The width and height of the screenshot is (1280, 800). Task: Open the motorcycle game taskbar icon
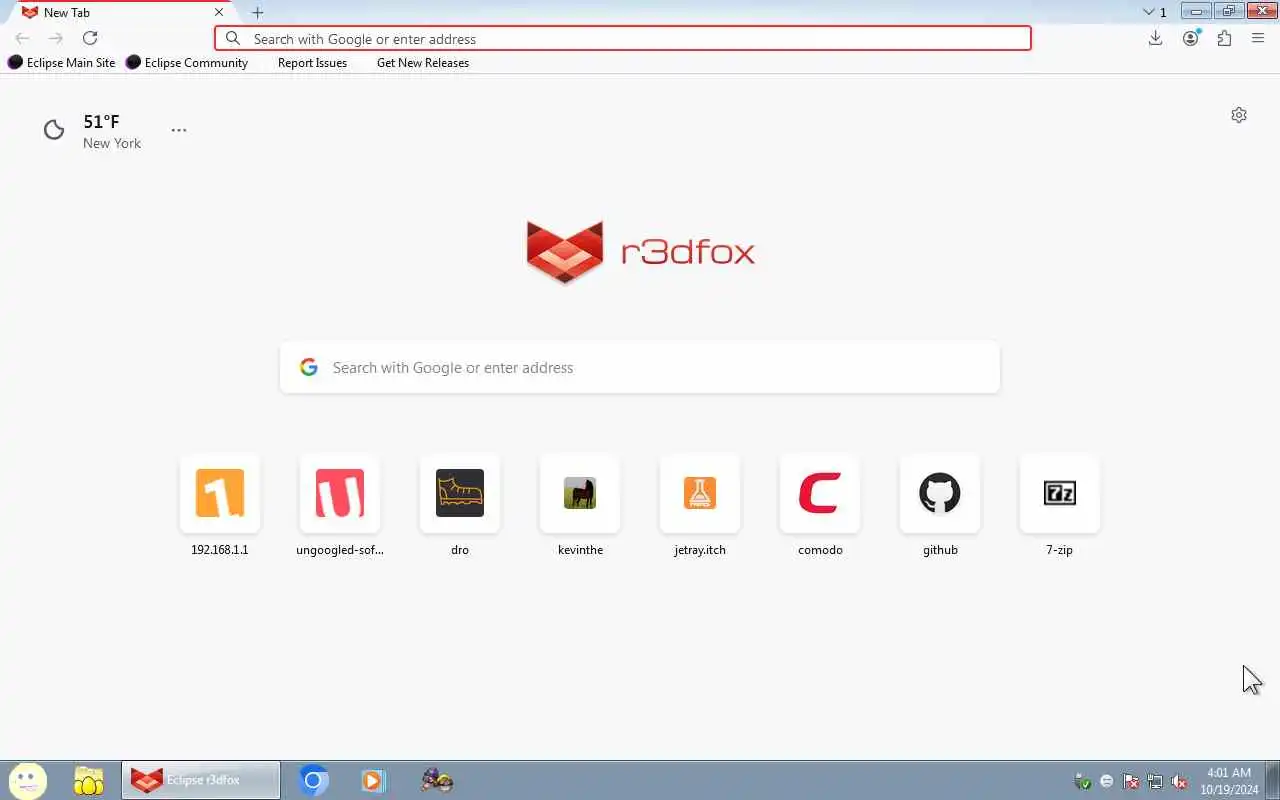click(436, 780)
